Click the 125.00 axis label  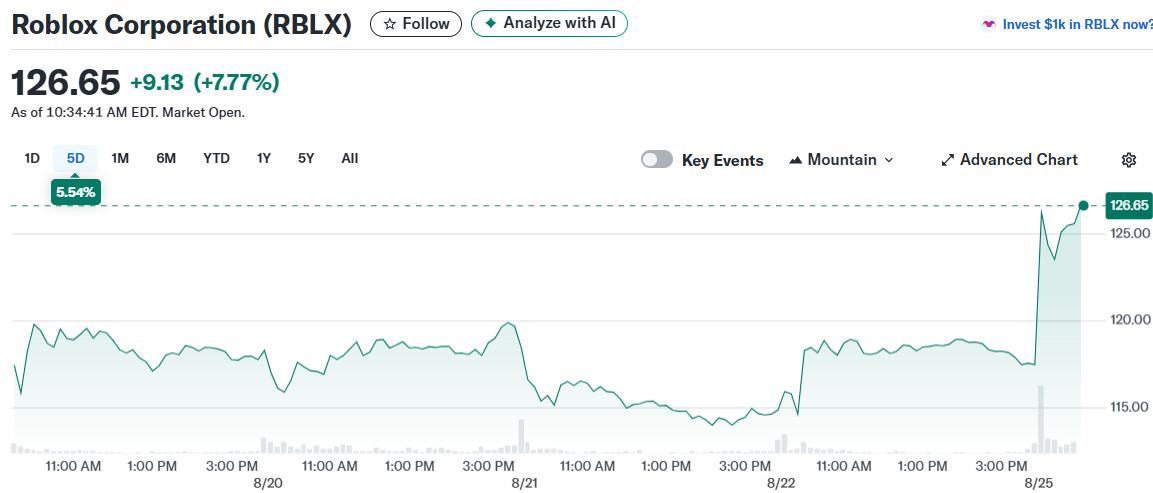(1129, 234)
